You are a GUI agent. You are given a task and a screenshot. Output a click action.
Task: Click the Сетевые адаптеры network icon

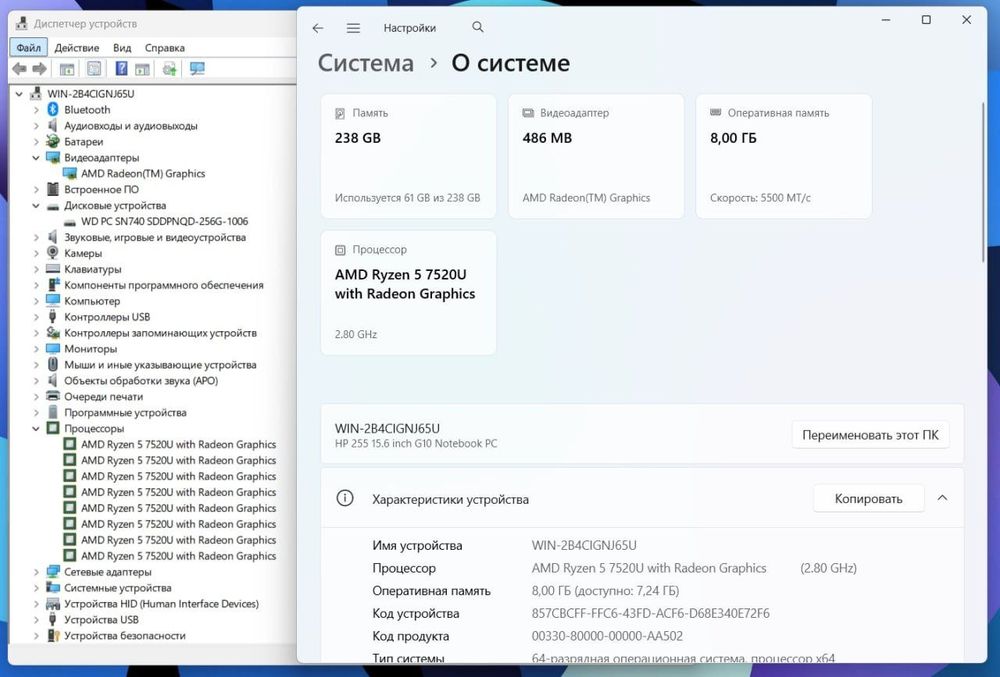pyautogui.click(x=53, y=572)
